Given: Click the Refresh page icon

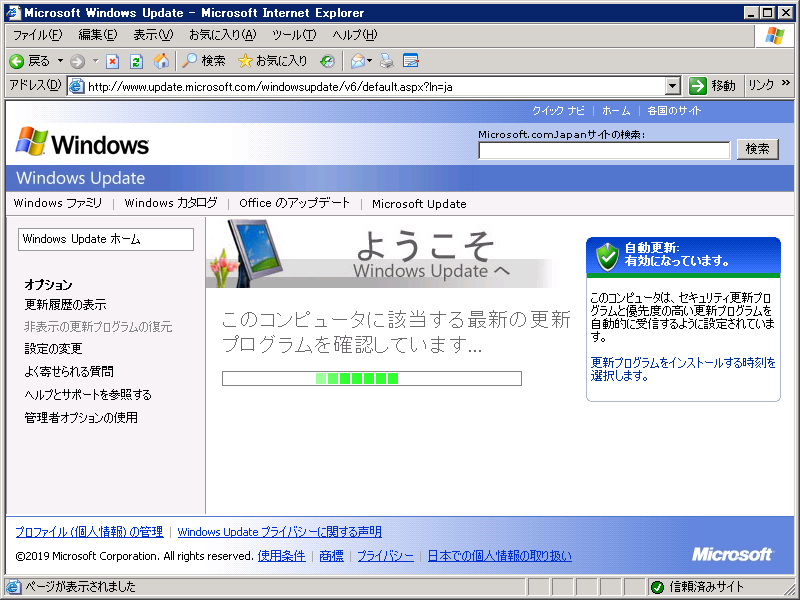Looking at the screenshot, I should coord(136,62).
